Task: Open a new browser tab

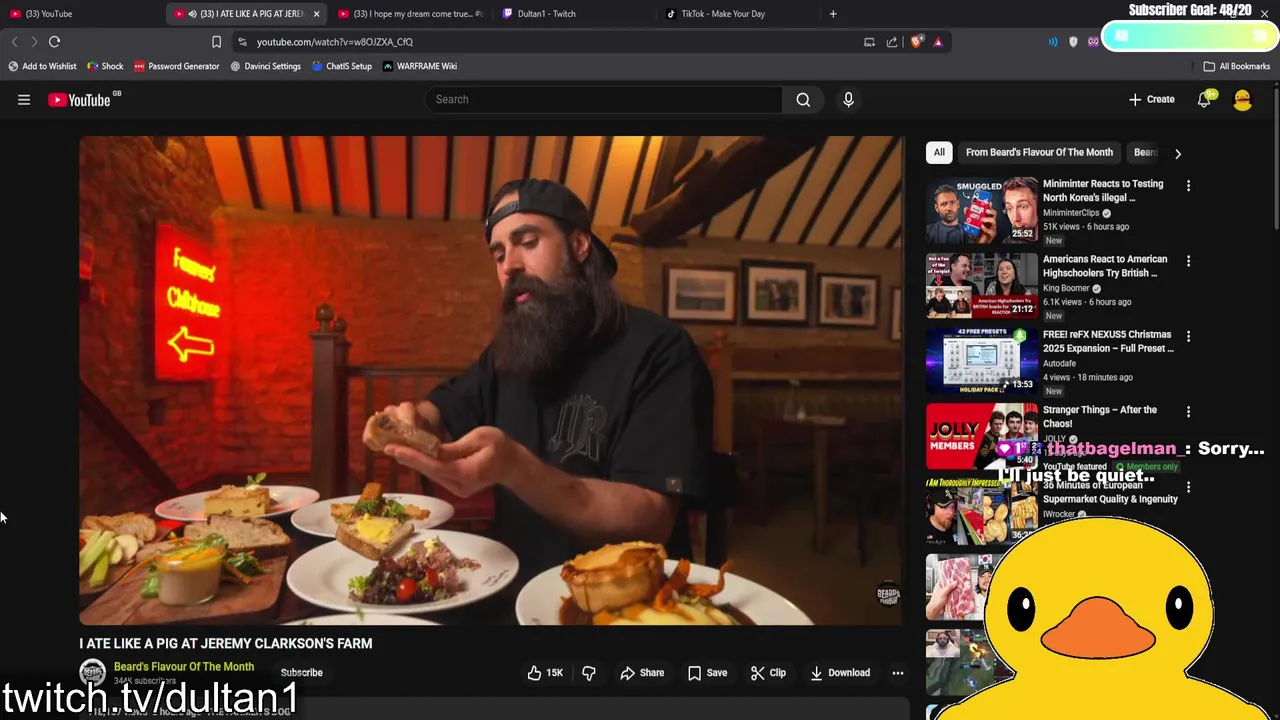Action: tap(833, 14)
